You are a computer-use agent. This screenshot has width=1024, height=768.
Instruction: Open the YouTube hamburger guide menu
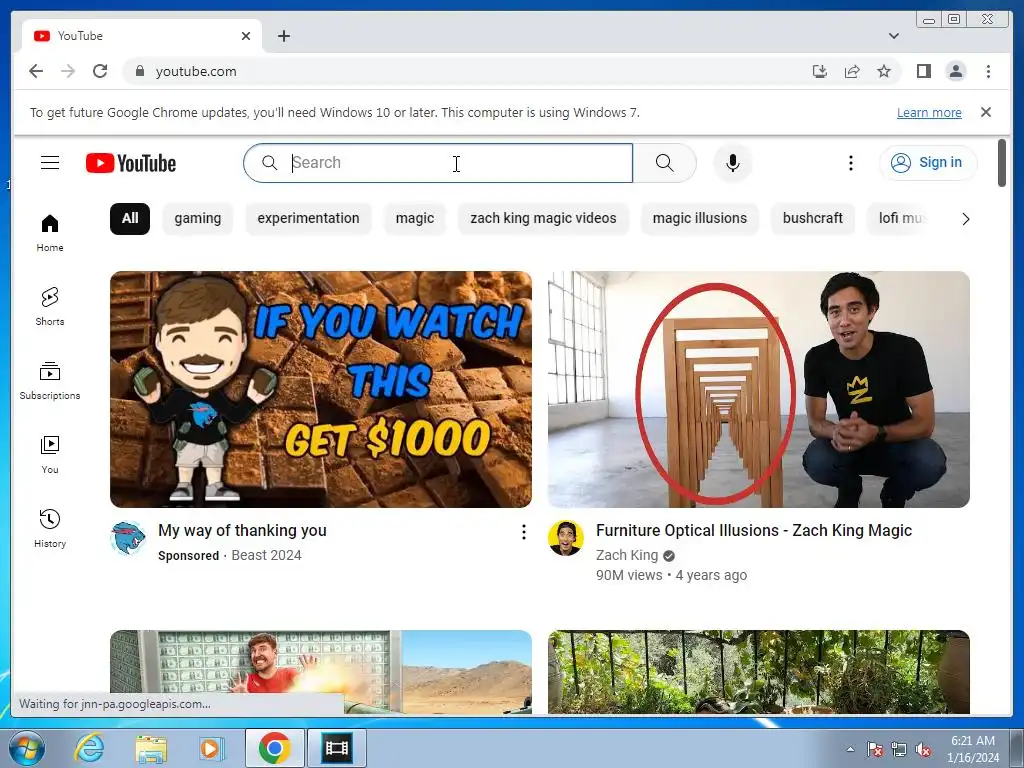(x=50, y=163)
